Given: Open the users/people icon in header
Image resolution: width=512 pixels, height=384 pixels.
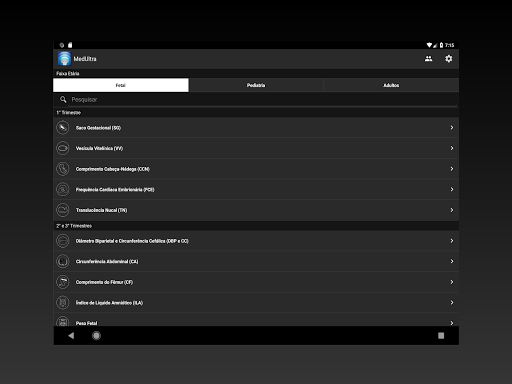Looking at the screenshot, I should (x=428, y=59).
